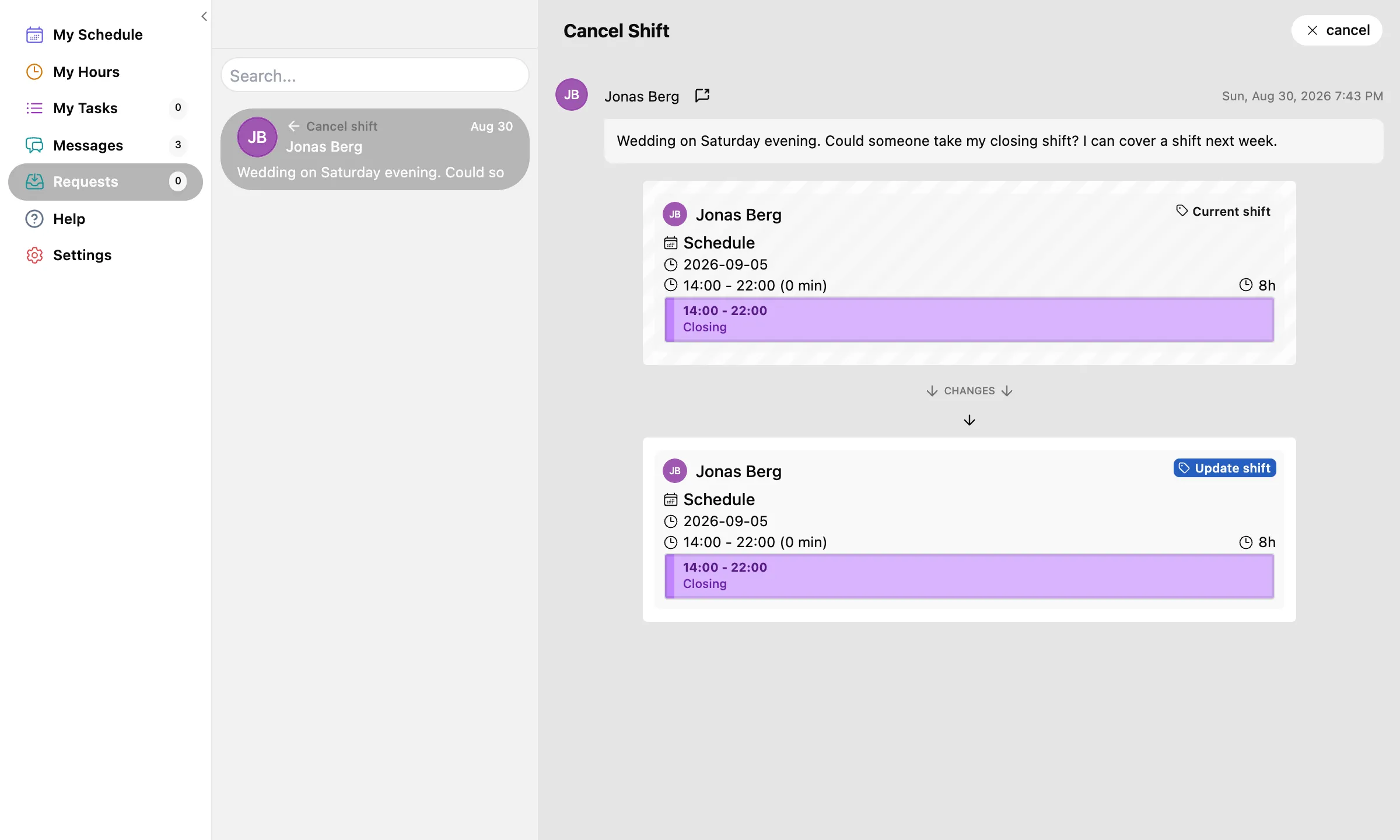Click the JB avatar in request header
The image size is (1400, 840).
(572, 94)
